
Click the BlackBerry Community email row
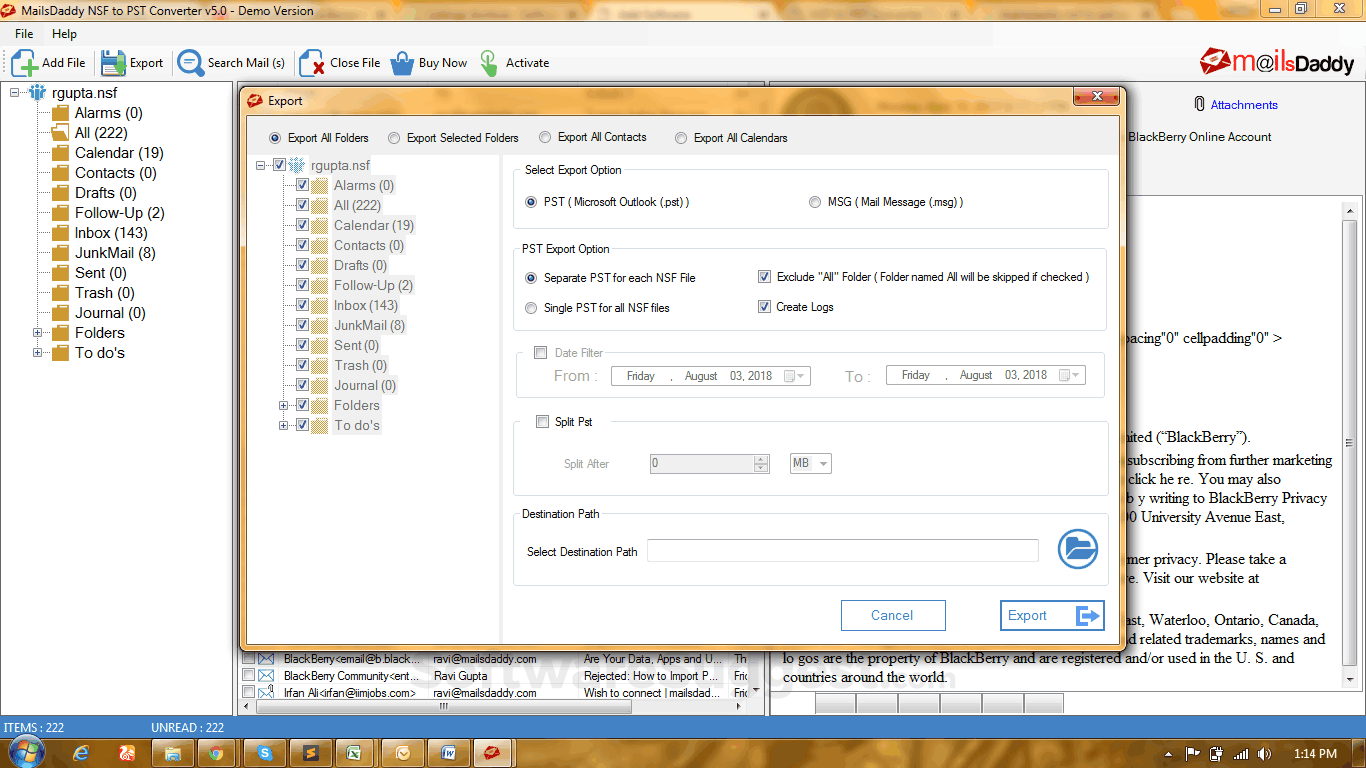coord(495,676)
